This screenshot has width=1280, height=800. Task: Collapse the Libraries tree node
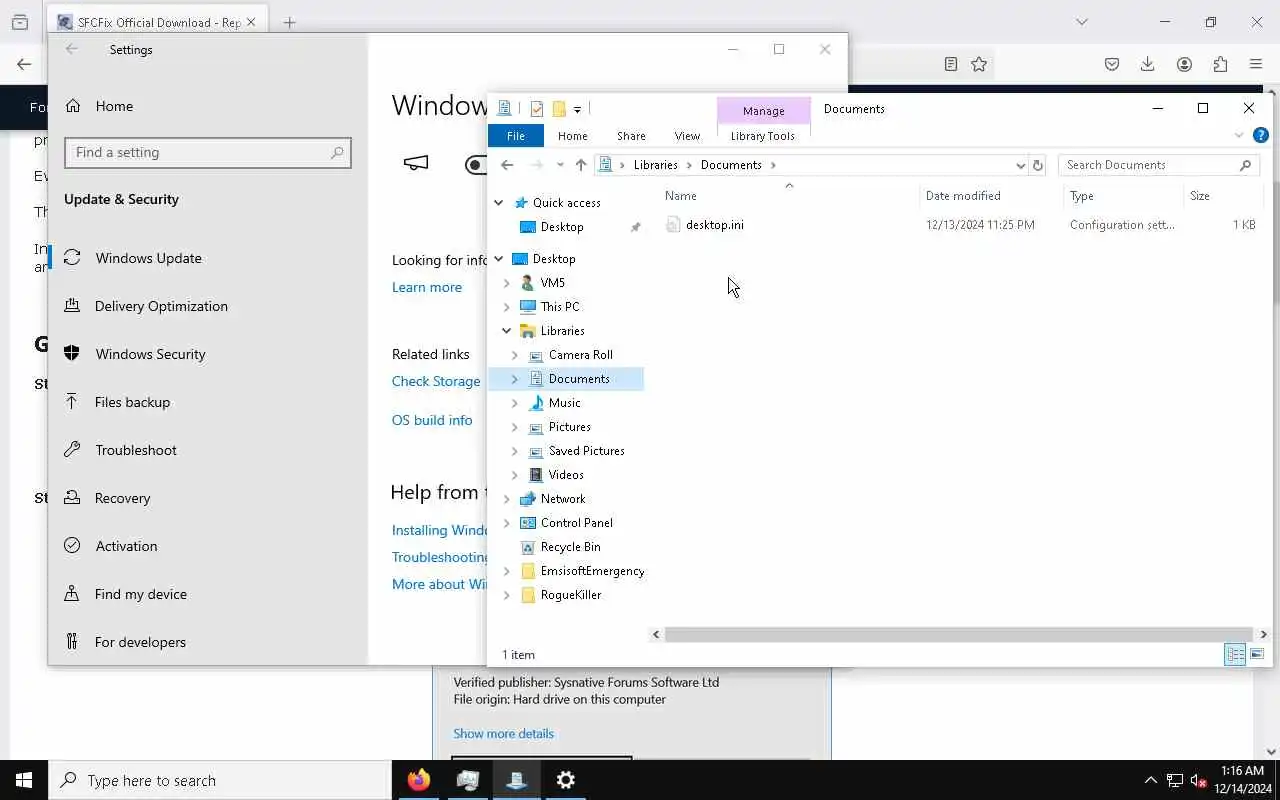click(x=506, y=331)
